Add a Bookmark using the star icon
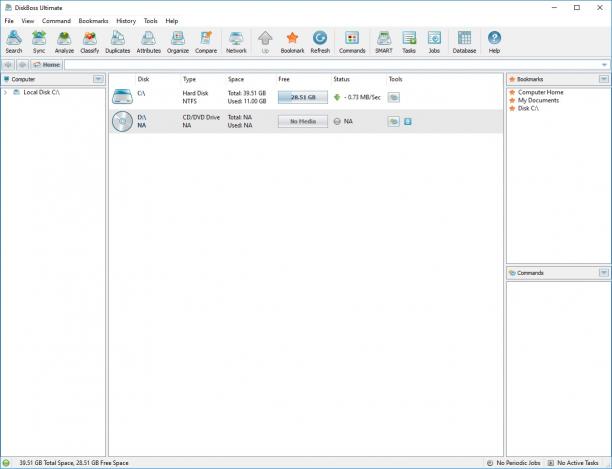The image size is (612, 469). (x=292, y=42)
